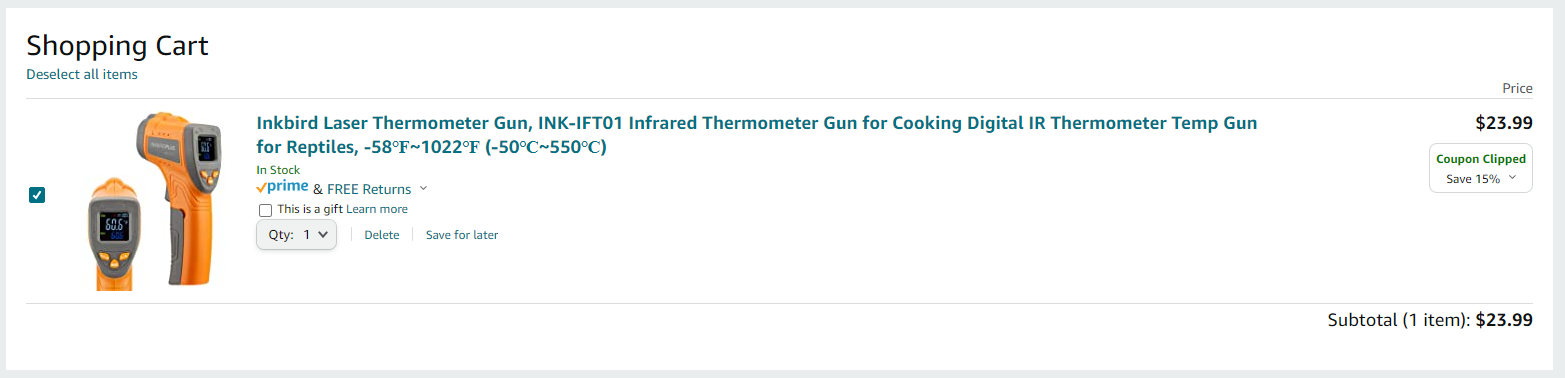The image size is (1565, 378).
Task: Expand the Save 15% coupon details arrow
Action: coord(1512,178)
